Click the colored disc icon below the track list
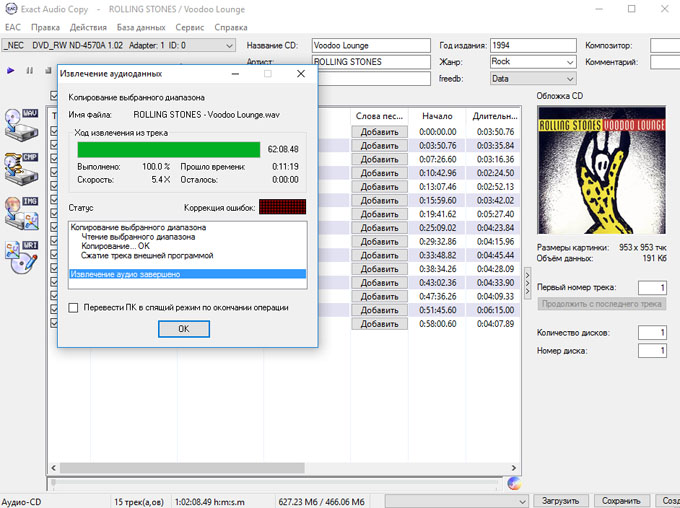This screenshot has height=508, width=680. 514,483
